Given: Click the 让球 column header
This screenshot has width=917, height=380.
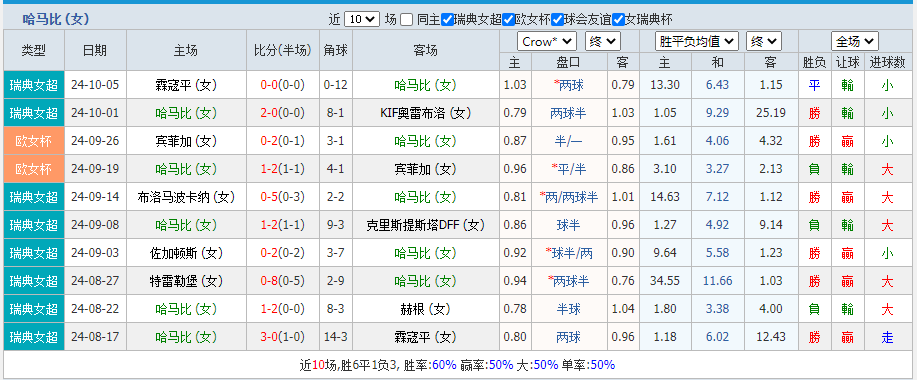Looking at the screenshot, I should pyautogui.click(x=847, y=62).
